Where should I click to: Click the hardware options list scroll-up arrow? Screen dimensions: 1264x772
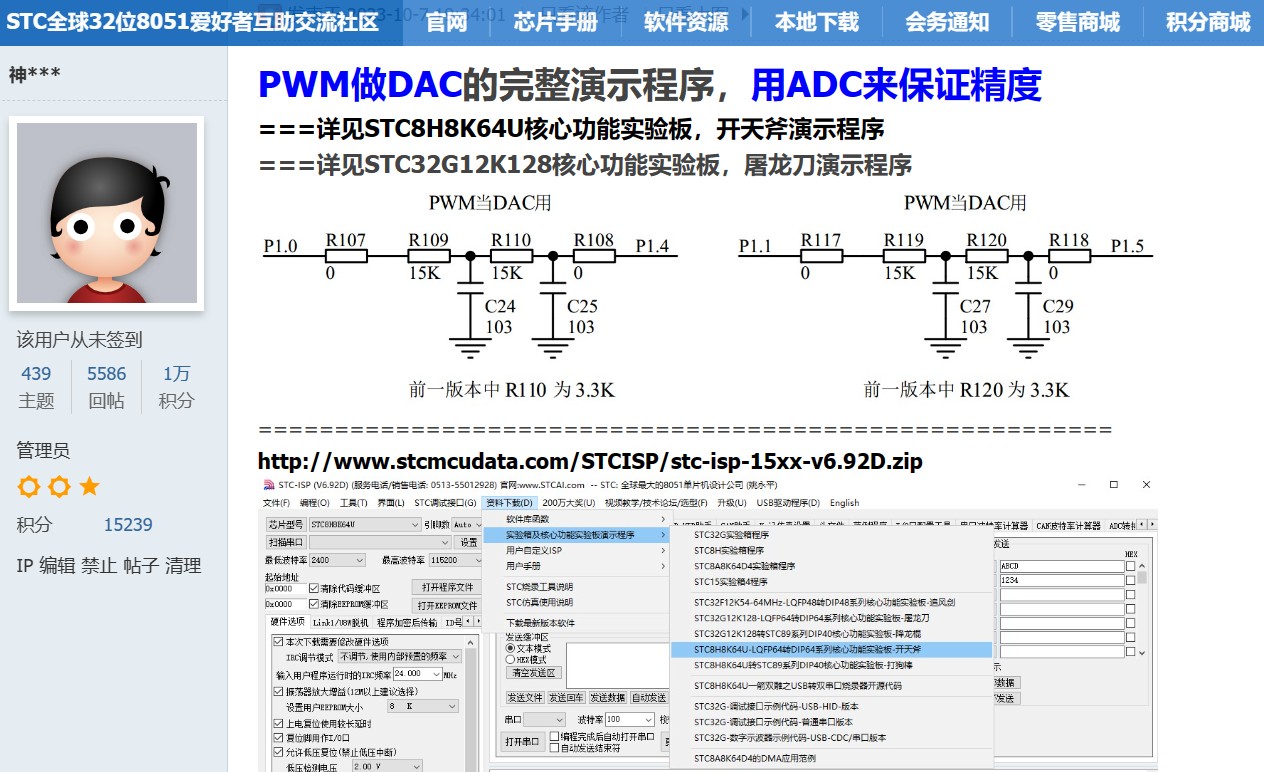(x=470, y=643)
